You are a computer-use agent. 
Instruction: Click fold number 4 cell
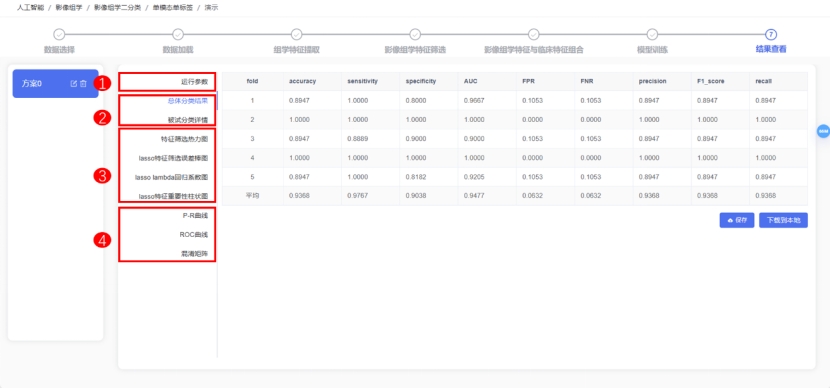[252, 158]
